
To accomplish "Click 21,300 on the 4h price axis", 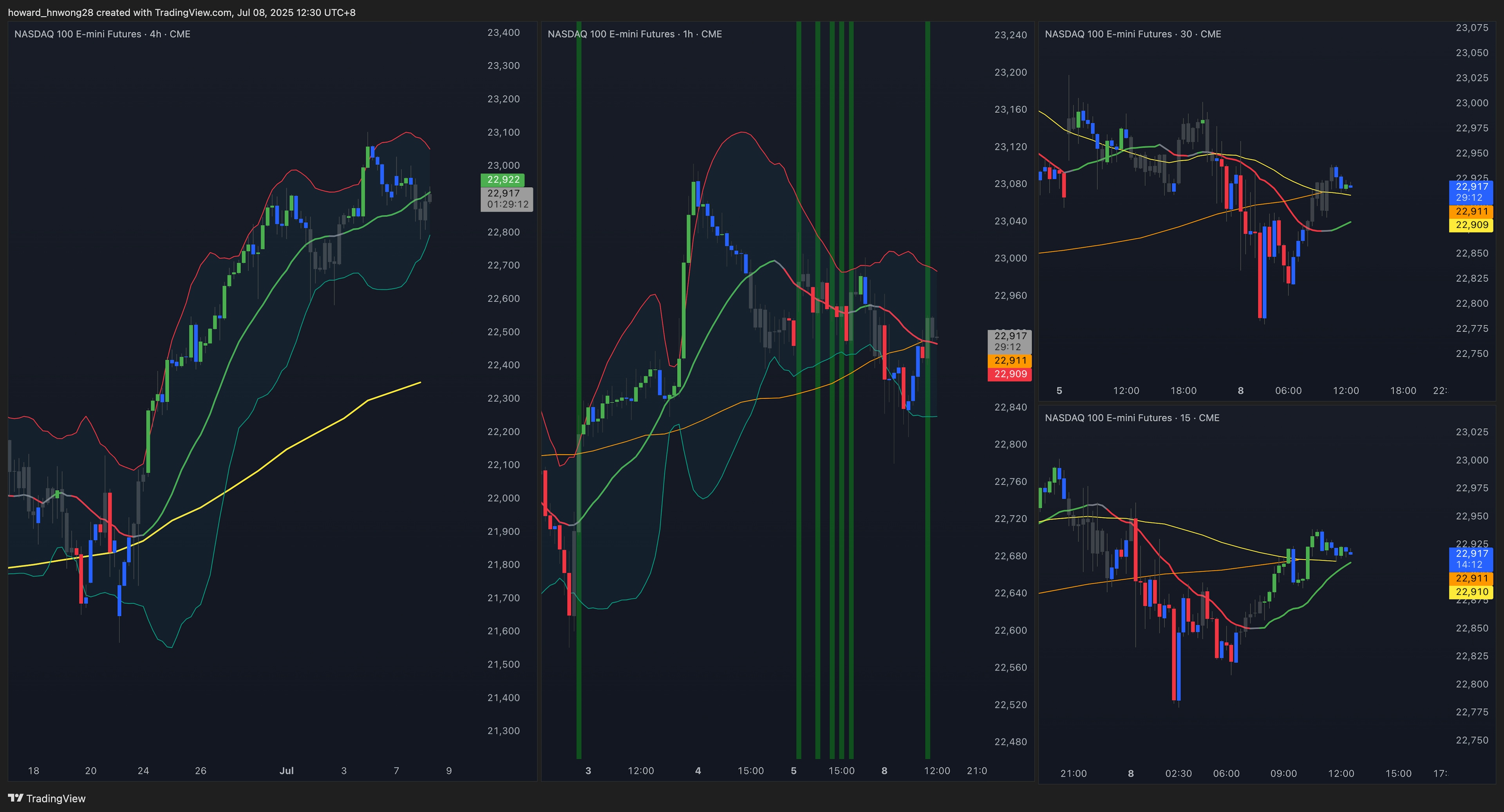I will 503,731.
